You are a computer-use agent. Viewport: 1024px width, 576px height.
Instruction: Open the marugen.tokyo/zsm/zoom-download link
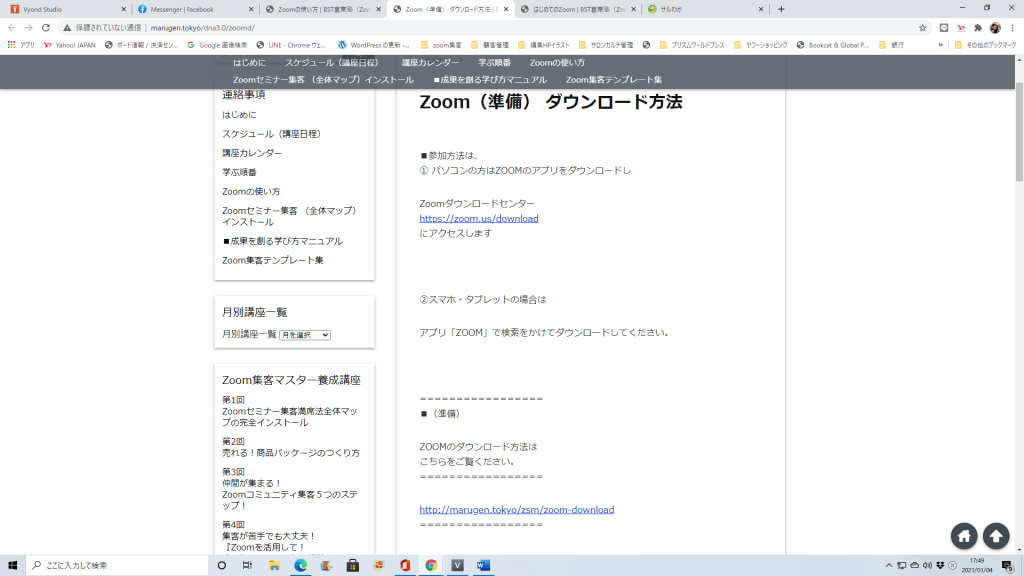tap(517, 510)
